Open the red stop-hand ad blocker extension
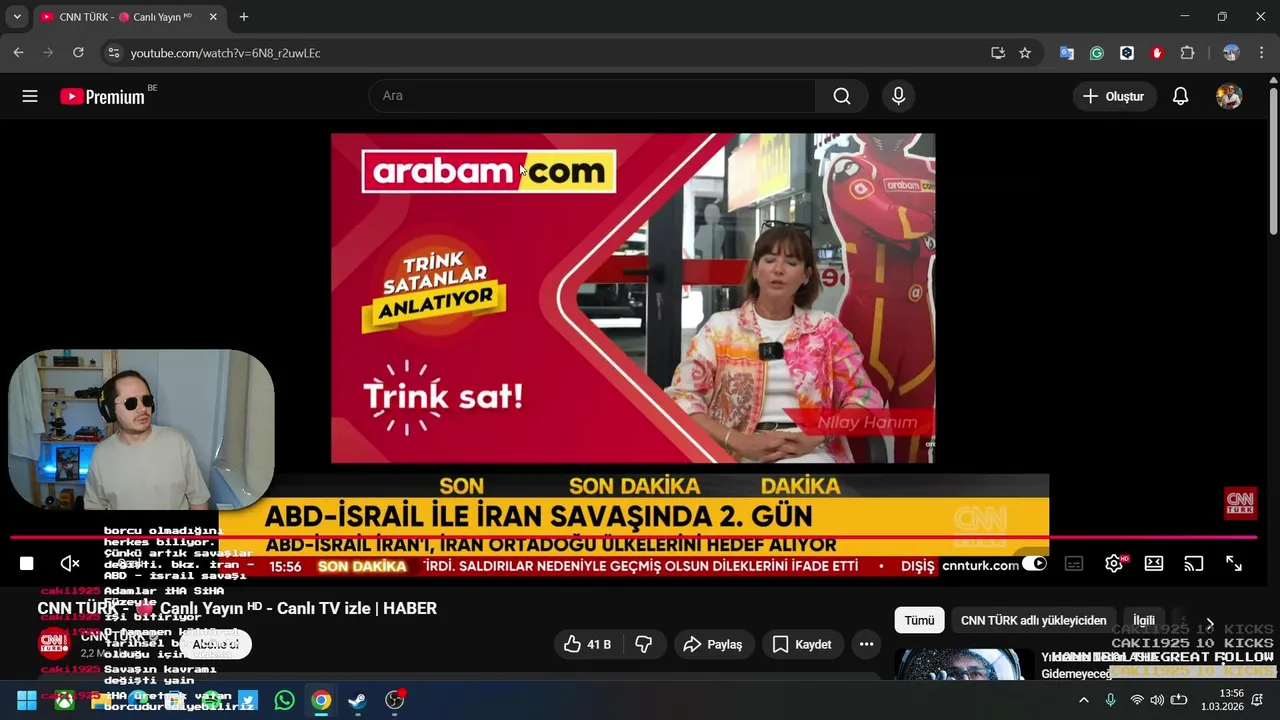Image resolution: width=1280 pixels, height=720 pixels. point(1157,53)
